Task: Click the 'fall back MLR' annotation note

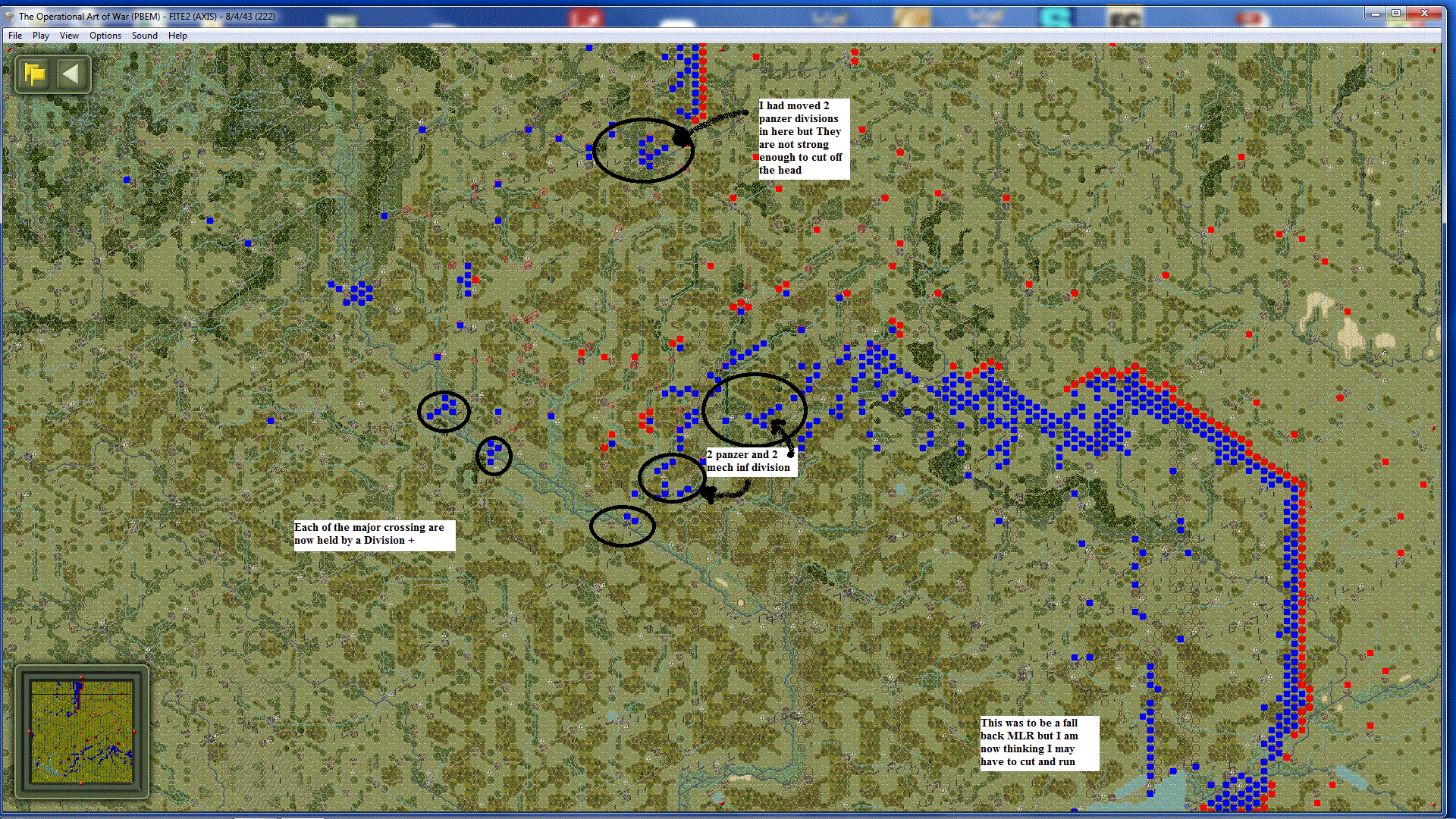Action: tap(1037, 742)
